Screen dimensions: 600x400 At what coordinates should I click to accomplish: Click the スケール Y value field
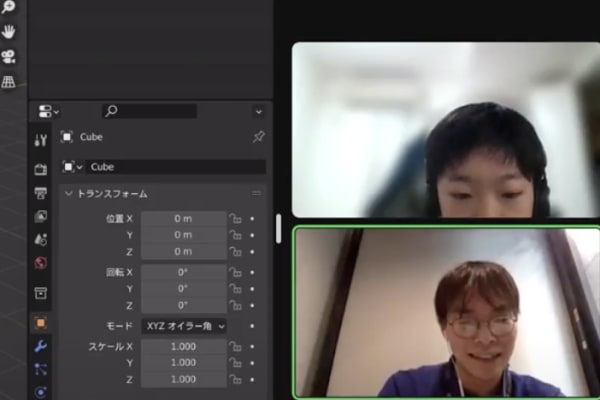point(184,363)
